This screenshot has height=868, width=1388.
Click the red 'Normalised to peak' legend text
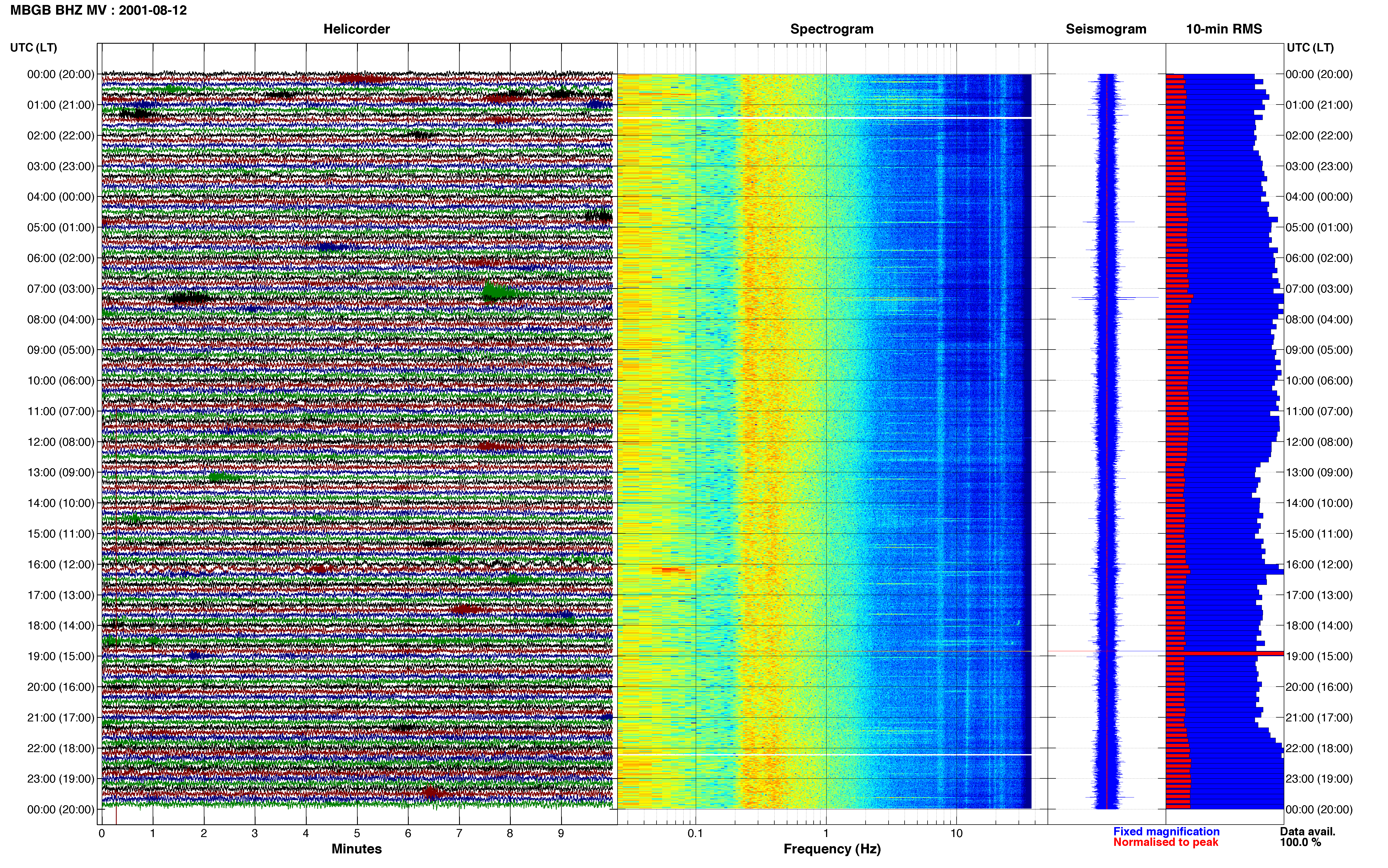(x=1165, y=842)
